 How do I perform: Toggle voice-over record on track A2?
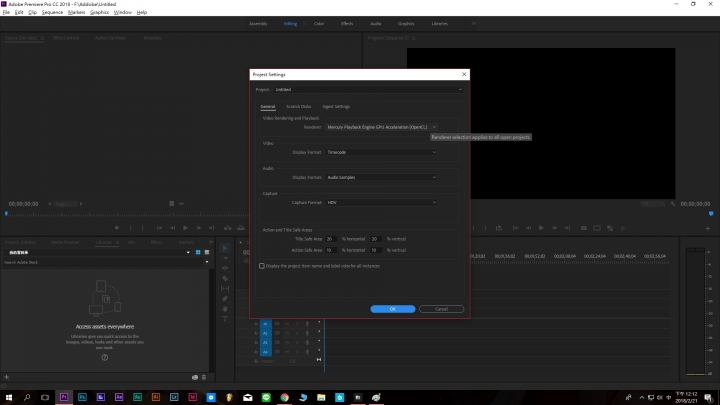[x=307, y=333]
